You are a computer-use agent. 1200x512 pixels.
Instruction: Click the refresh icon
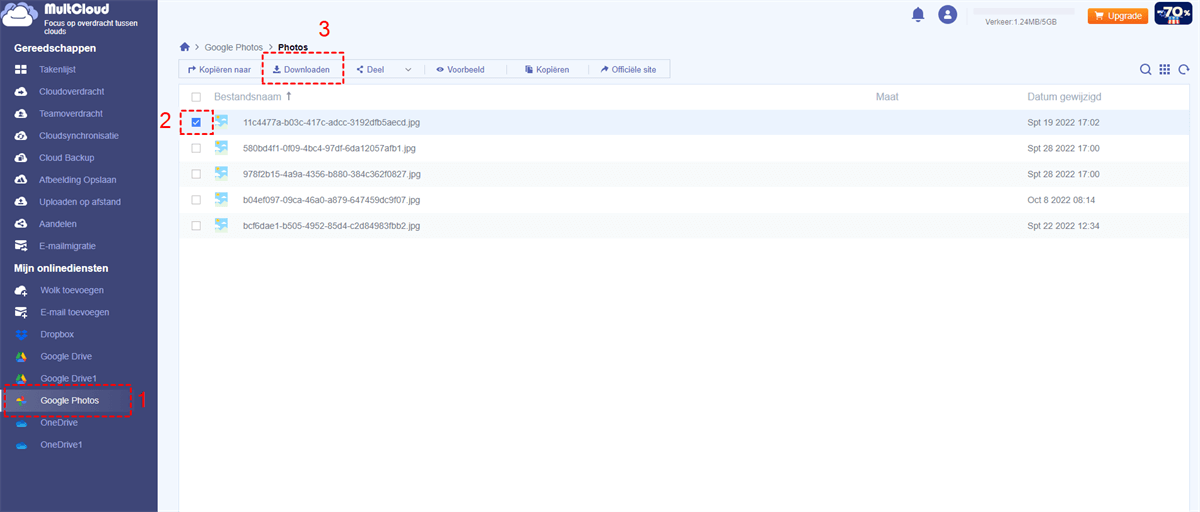1184,69
